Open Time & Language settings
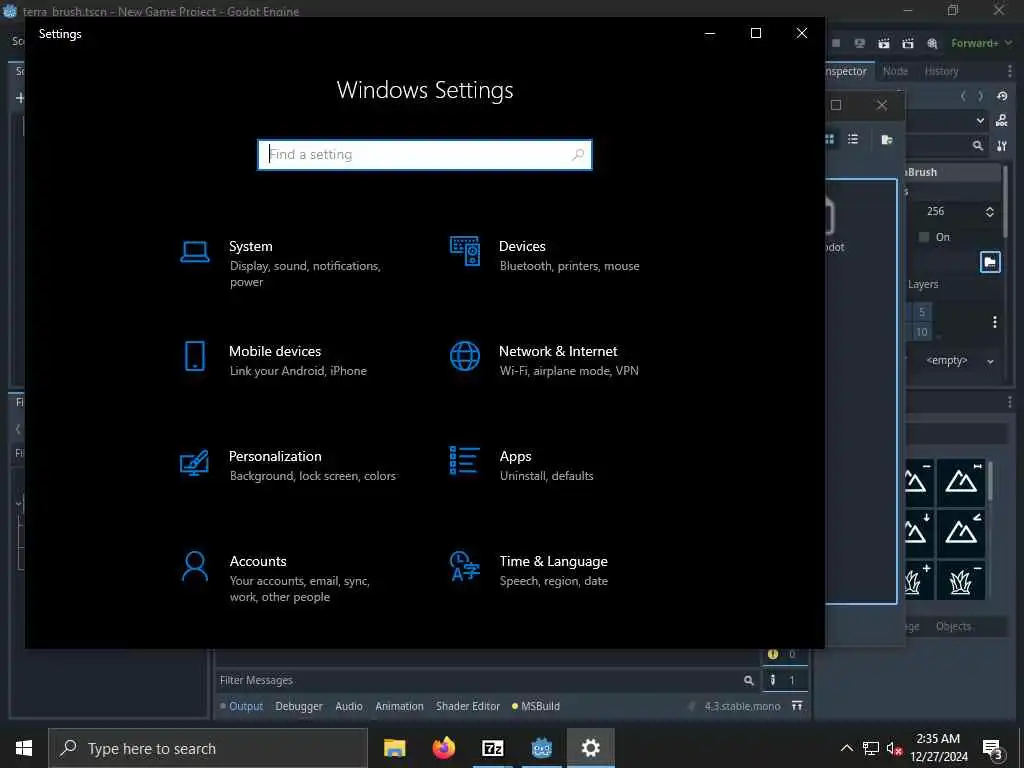This screenshot has width=1024, height=768. 529,570
